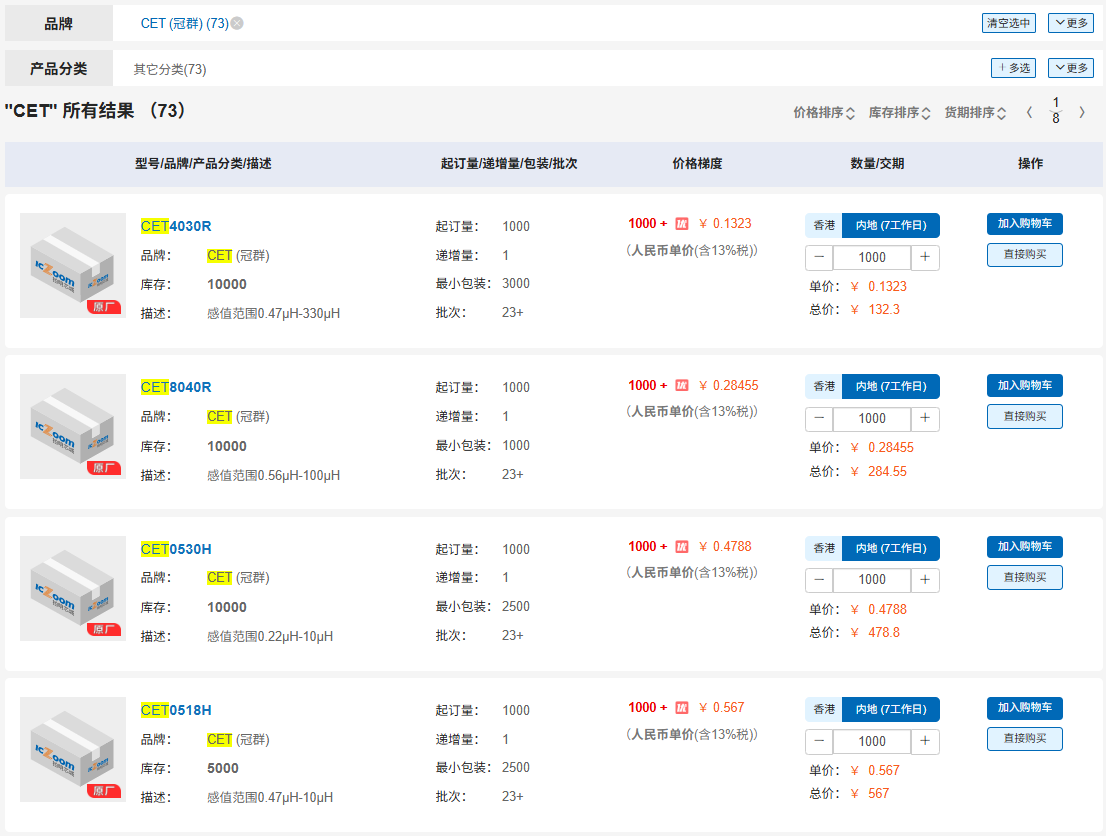The height and width of the screenshot is (836, 1106).
Task: Select the 其它分类(73) category filter
Action: (x=170, y=69)
